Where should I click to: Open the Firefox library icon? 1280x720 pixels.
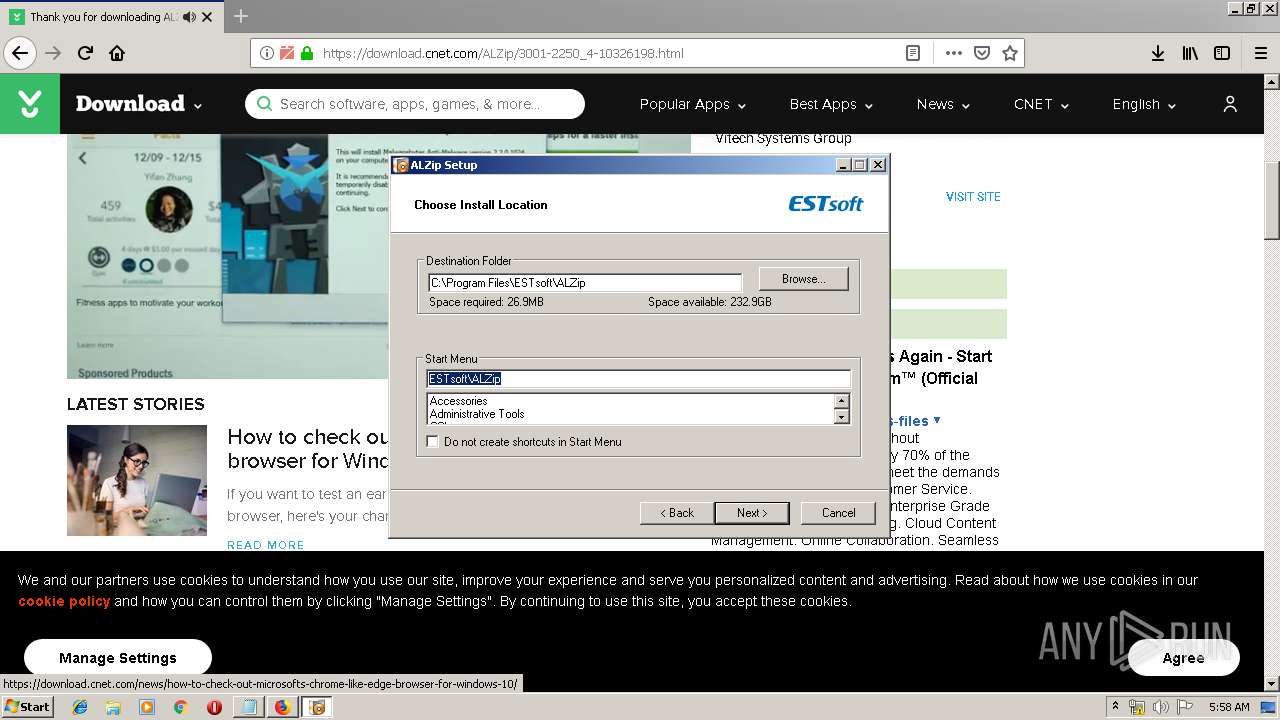pos(1190,53)
